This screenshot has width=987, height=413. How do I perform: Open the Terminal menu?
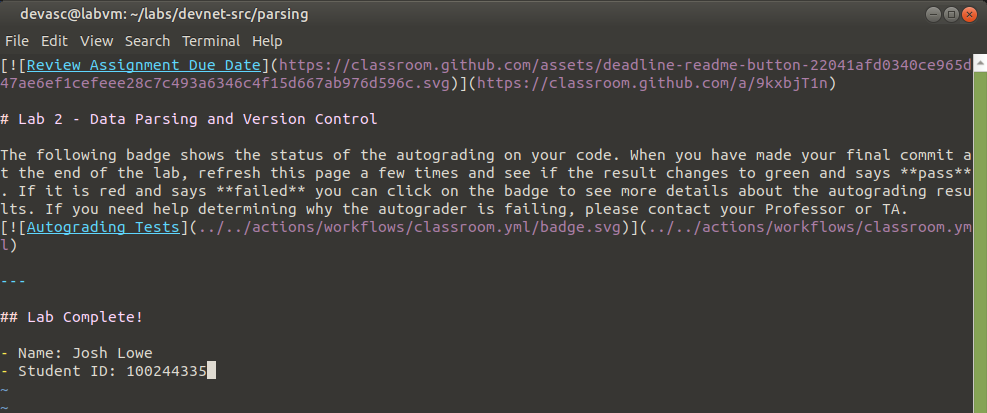[211, 41]
